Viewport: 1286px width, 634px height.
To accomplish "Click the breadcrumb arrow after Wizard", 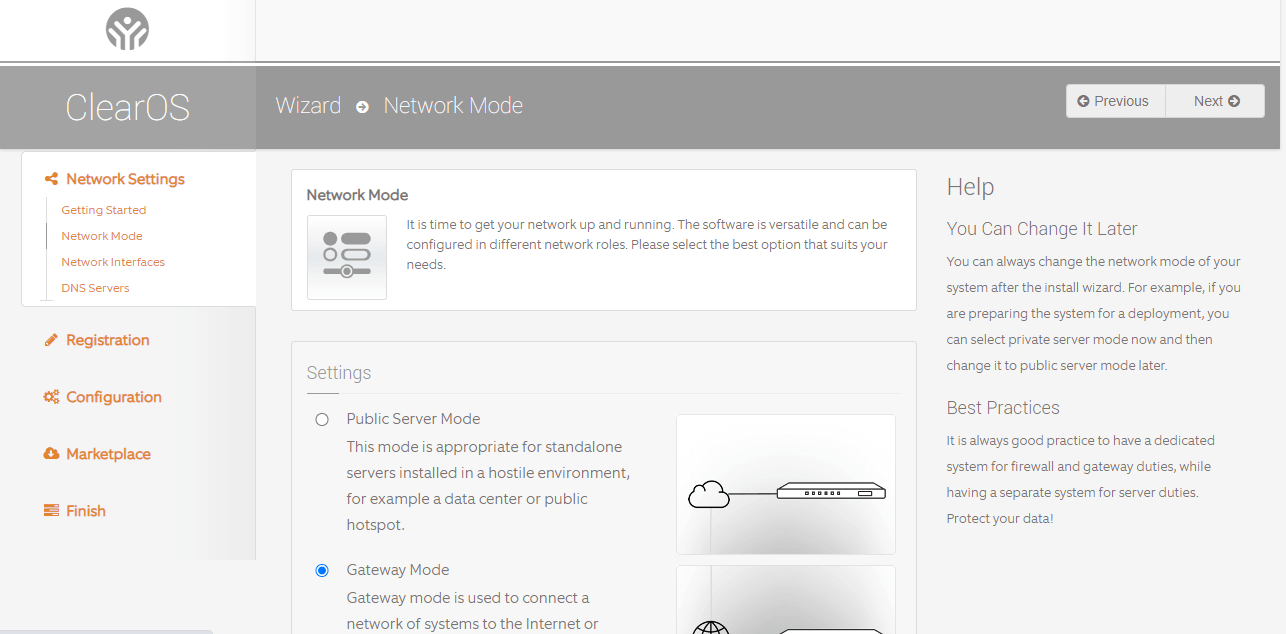I will [x=361, y=107].
